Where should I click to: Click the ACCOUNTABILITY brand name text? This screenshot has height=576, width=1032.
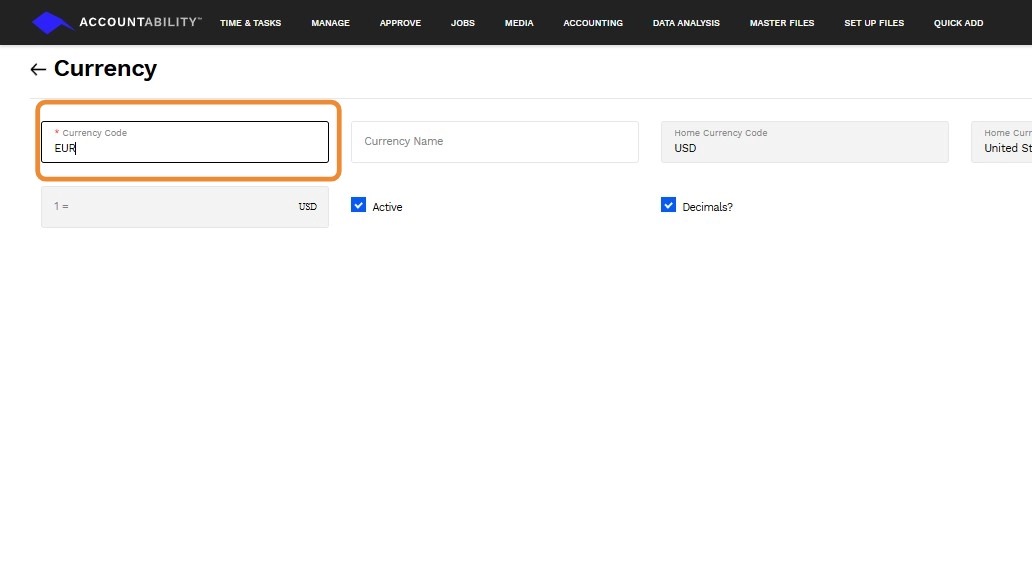140,22
